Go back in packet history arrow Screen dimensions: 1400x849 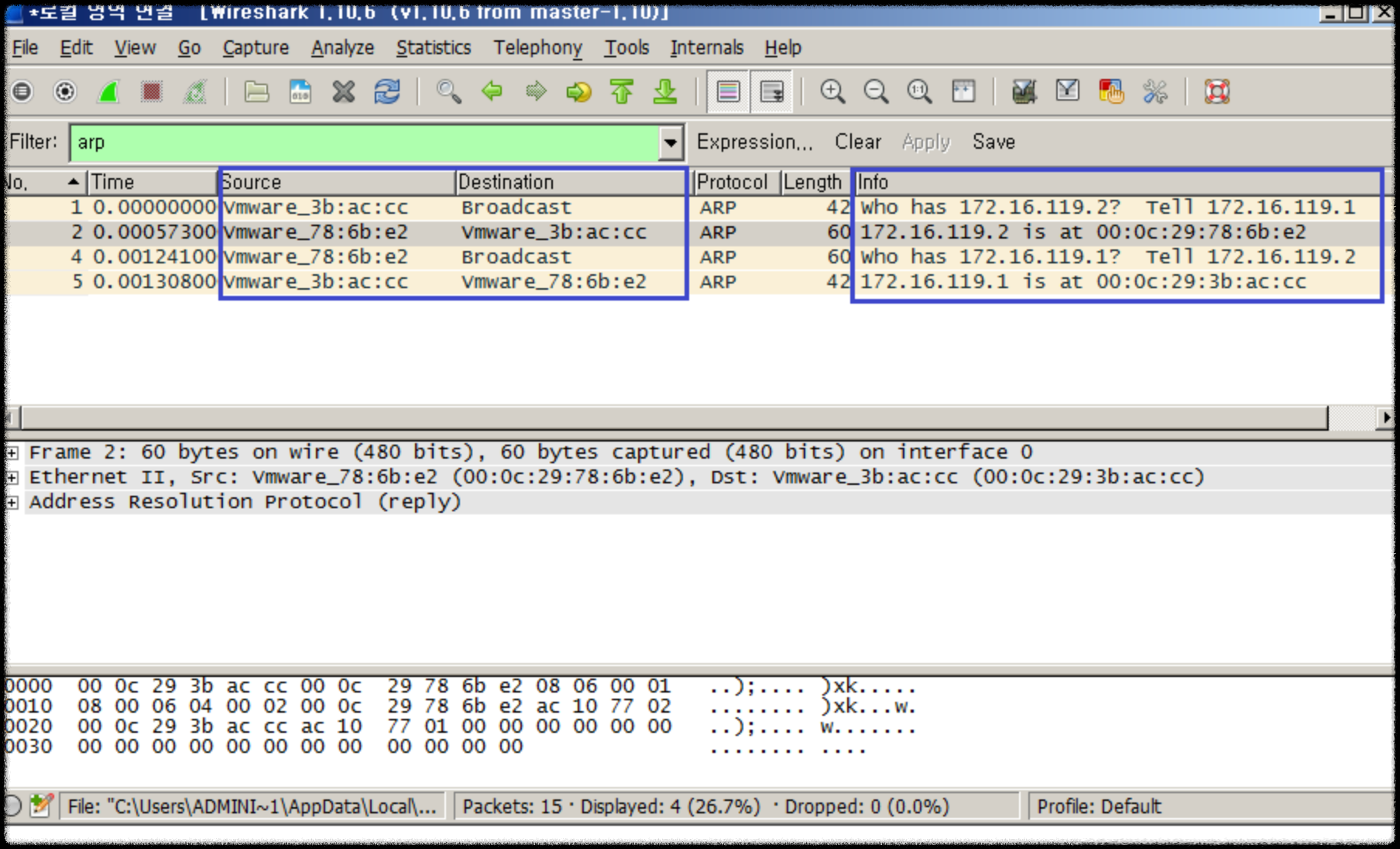click(x=492, y=92)
